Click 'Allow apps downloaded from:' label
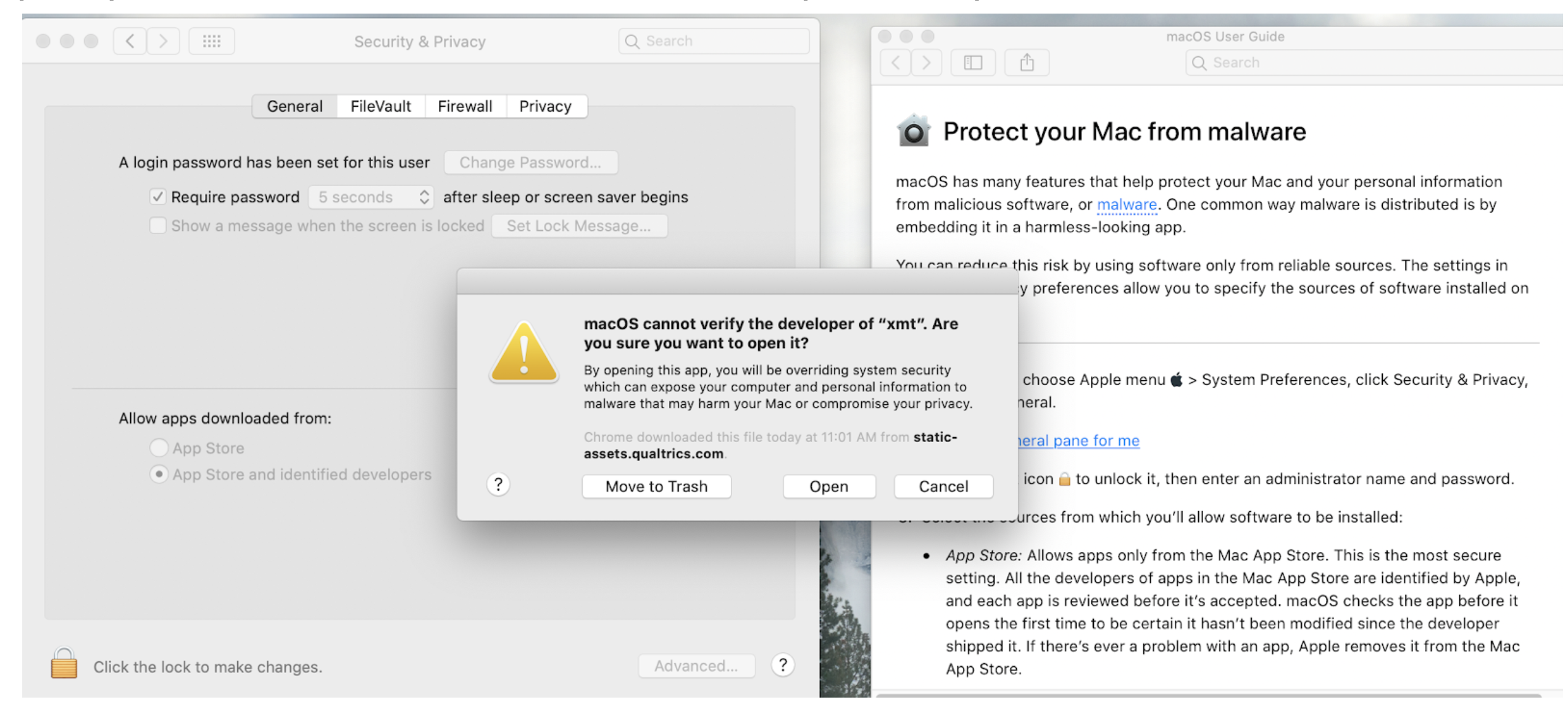 pyautogui.click(x=225, y=419)
